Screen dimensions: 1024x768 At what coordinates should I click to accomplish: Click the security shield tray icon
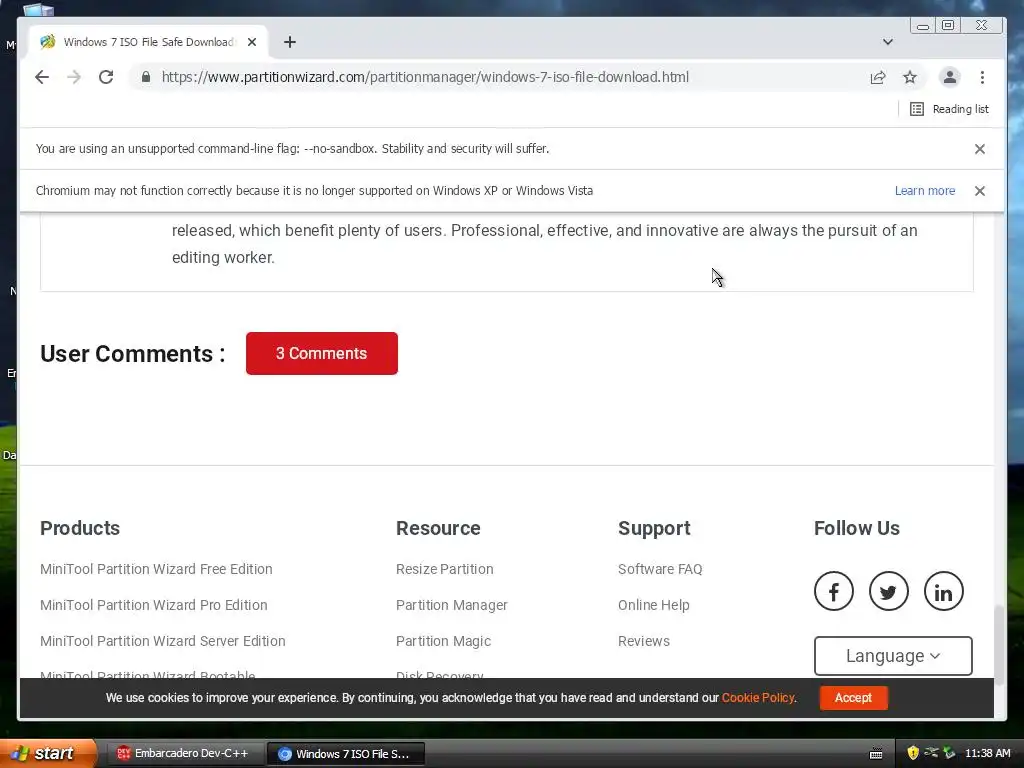(912, 753)
